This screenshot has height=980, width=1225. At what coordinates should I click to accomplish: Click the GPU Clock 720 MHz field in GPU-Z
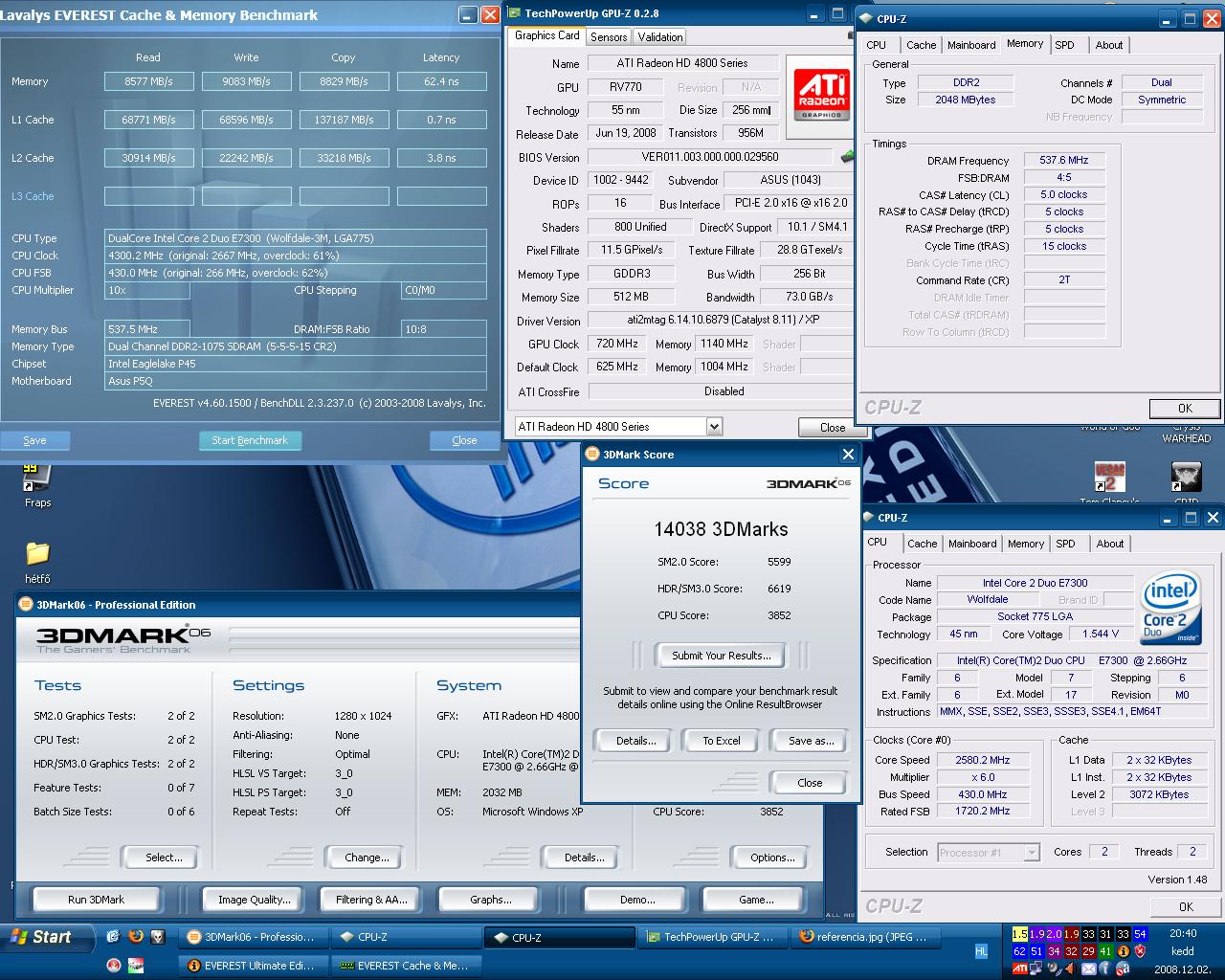[616, 344]
